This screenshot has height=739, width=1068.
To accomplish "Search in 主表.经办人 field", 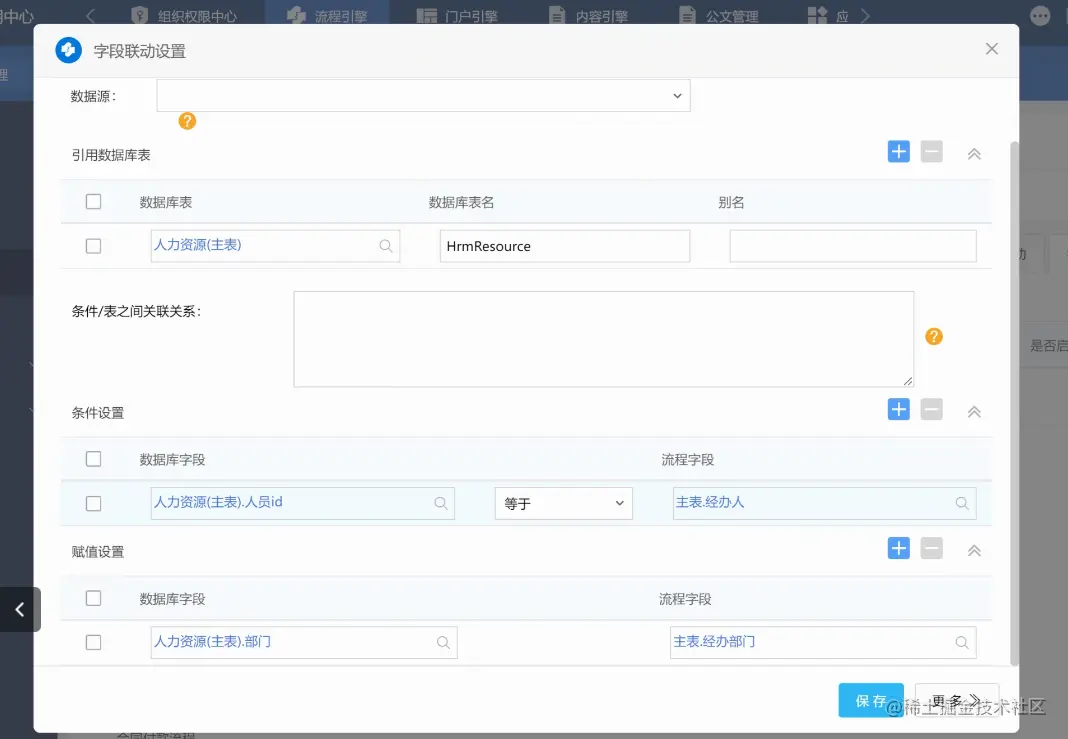I will click(x=962, y=503).
